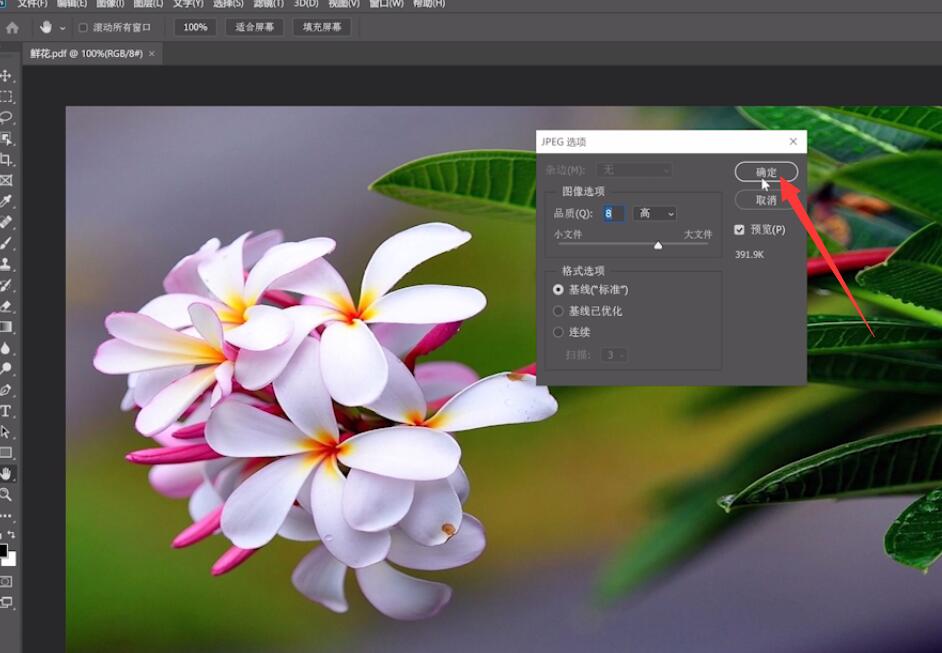Select the Horizontal Type tool
The image size is (942, 653).
pyautogui.click(x=6, y=412)
